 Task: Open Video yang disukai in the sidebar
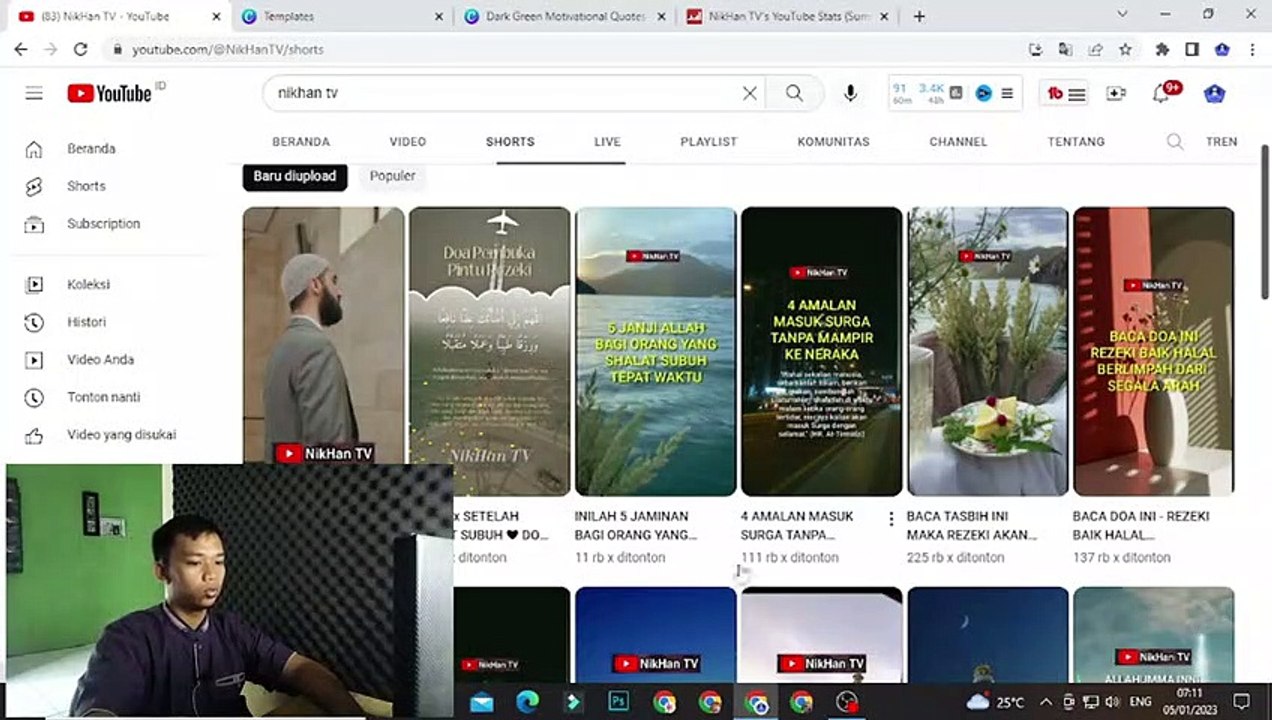tap(122, 434)
